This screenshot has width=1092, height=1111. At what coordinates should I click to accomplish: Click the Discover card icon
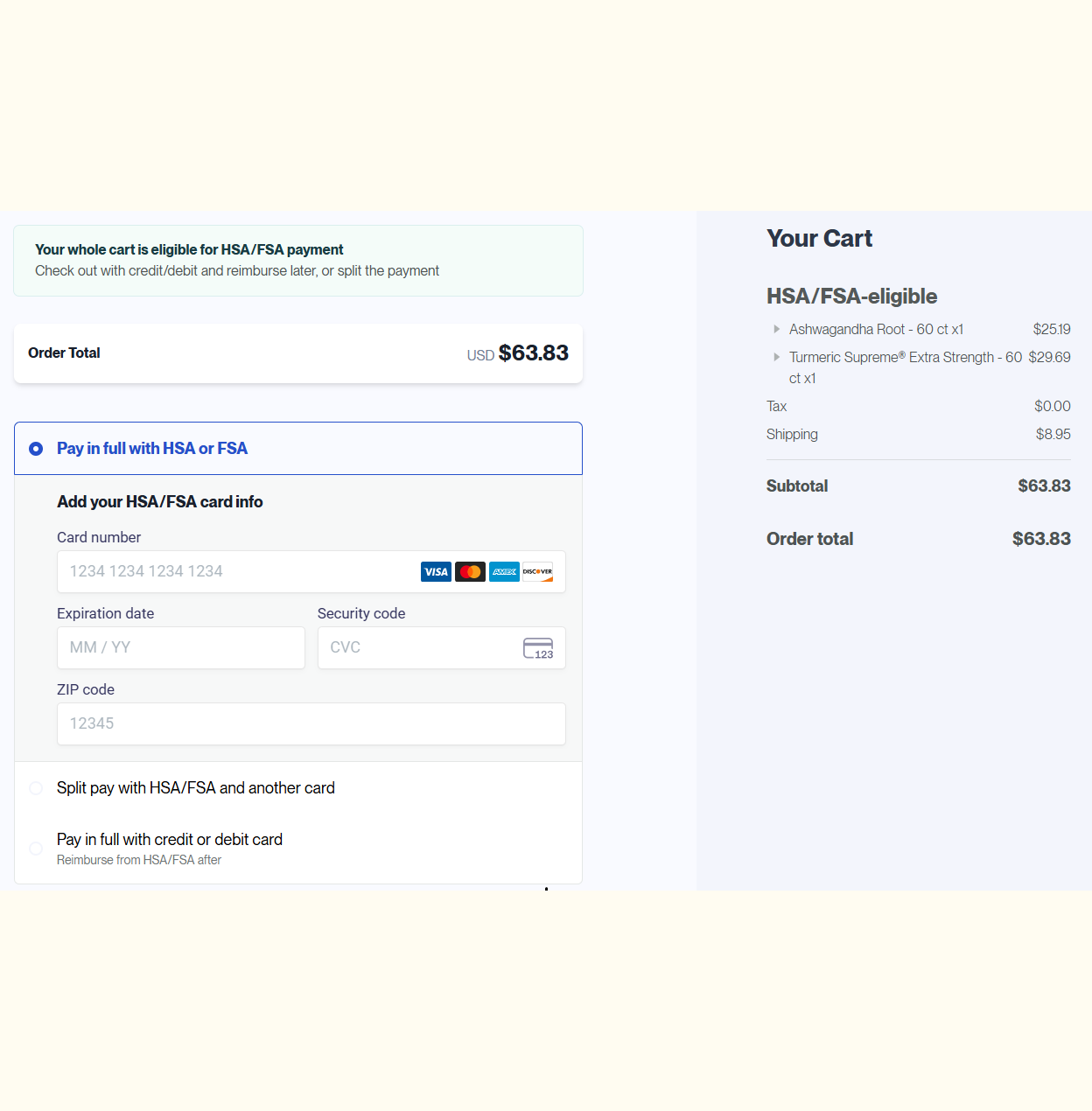[x=537, y=572]
